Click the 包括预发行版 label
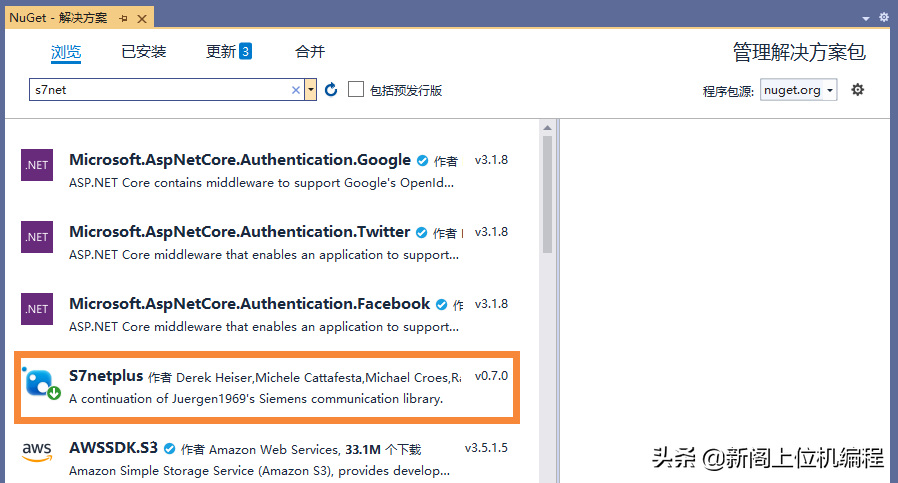Viewport: 898px width, 483px height. (406, 91)
